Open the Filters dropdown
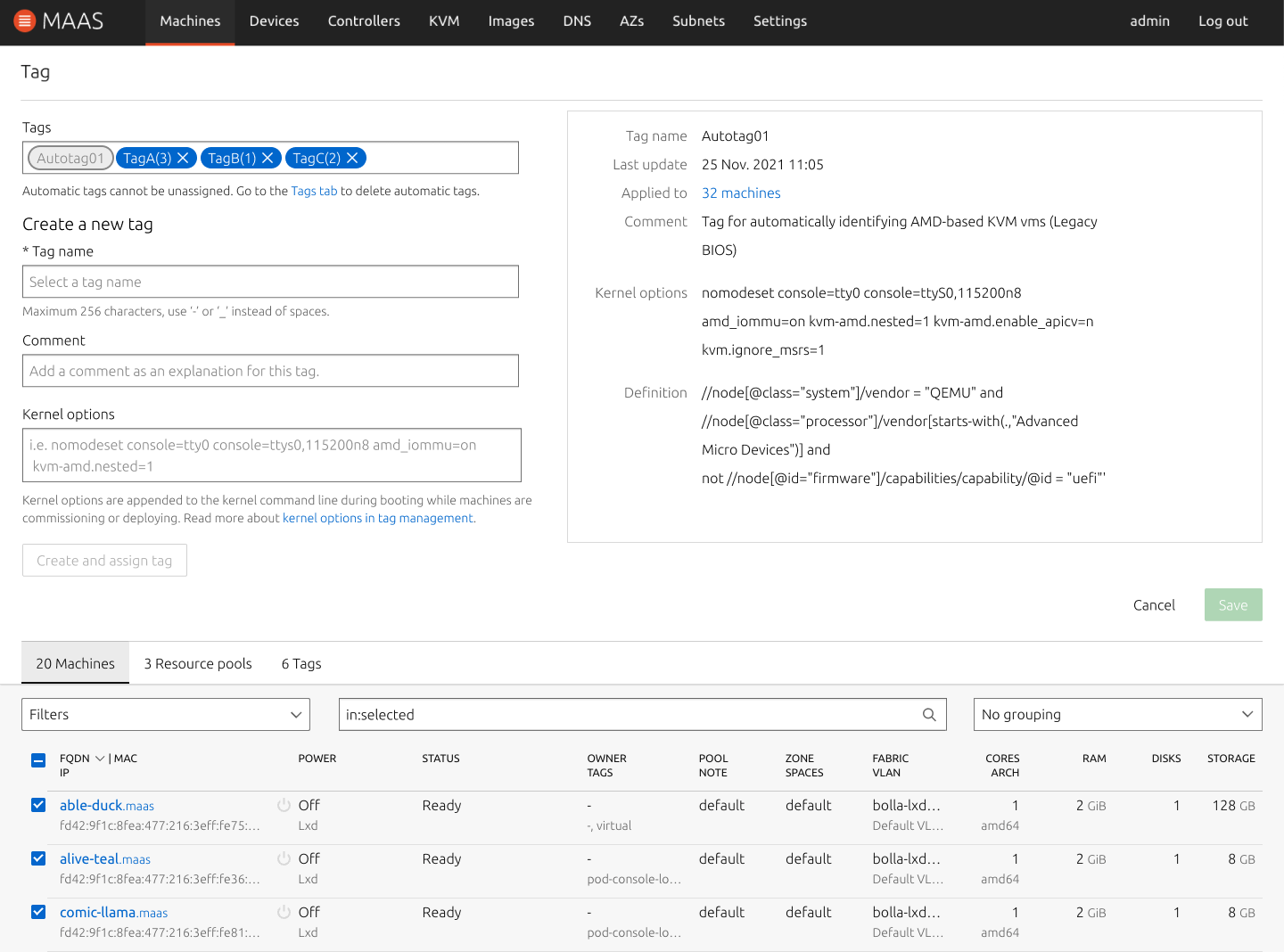The height and width of the screenshot is (952, 1284). click(166, 715)
